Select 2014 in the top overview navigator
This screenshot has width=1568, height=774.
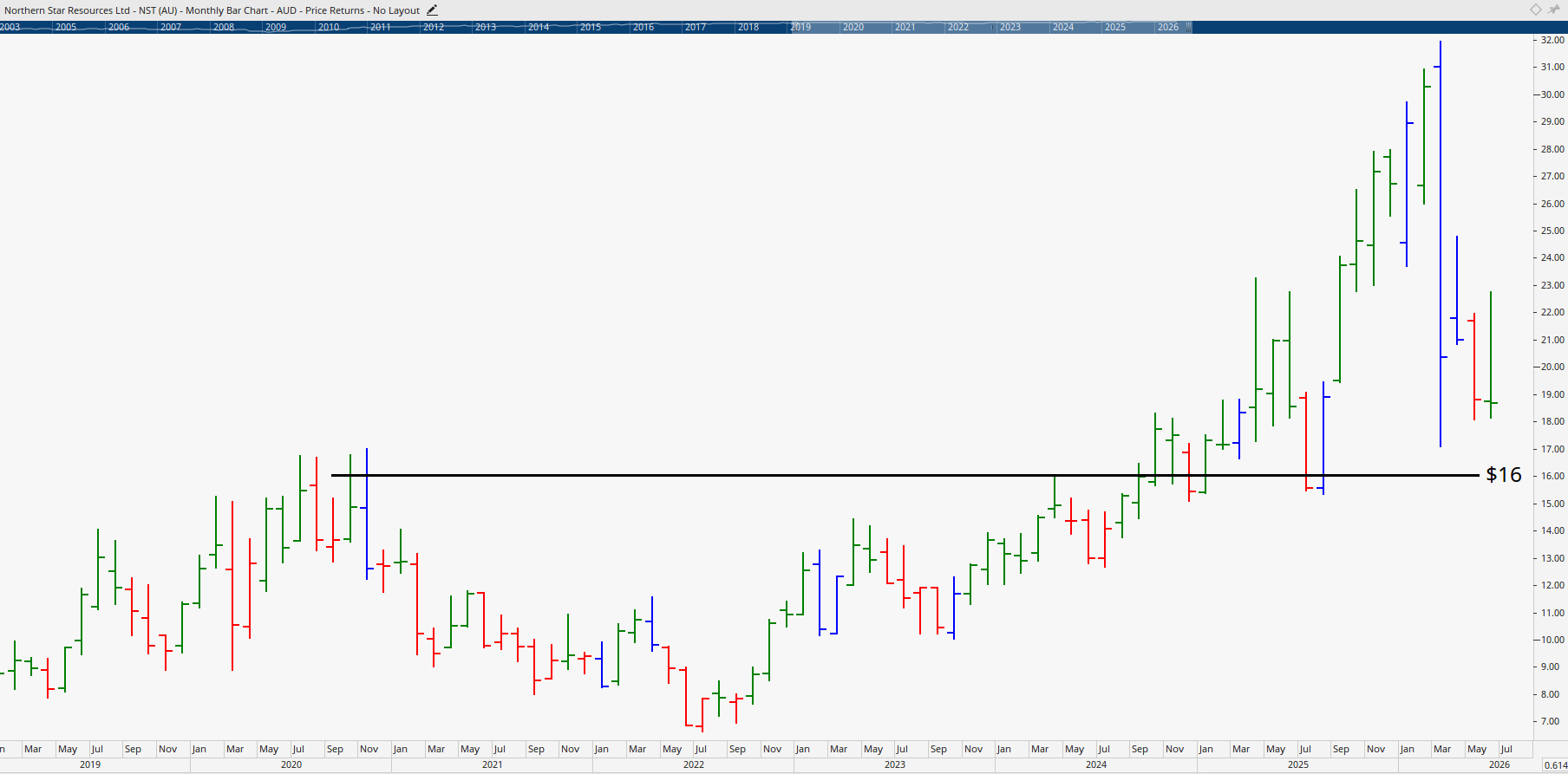[x=539, y=27]
